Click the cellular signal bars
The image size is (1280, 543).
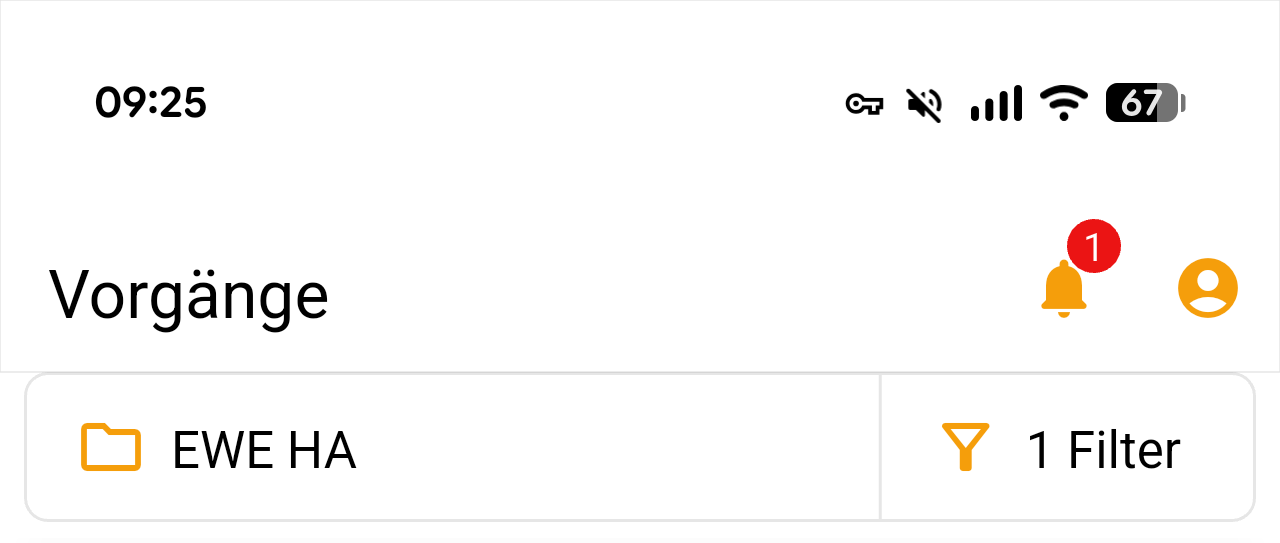coord(996,103)
